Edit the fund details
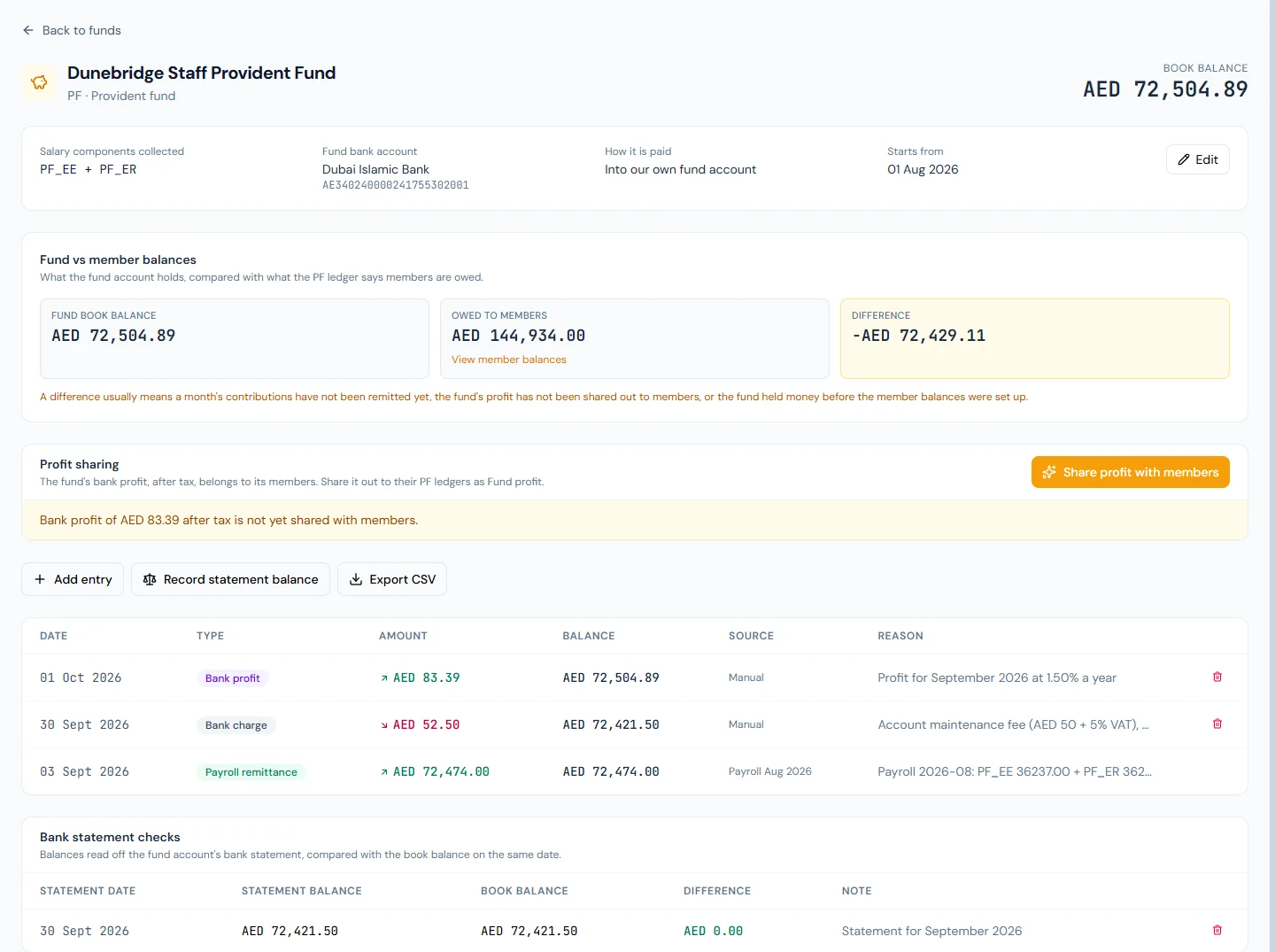The image size is (1275, 952). click(1198, 159)
